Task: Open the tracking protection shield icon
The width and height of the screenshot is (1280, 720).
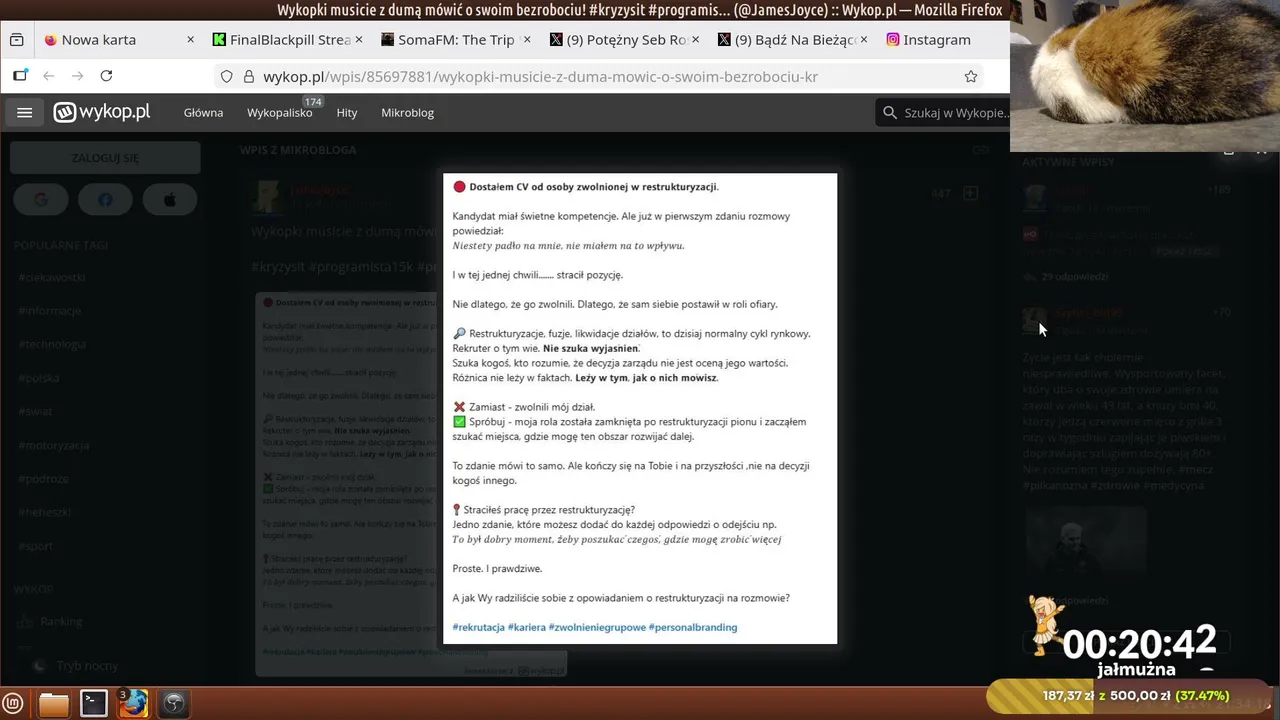Action: 227,76
